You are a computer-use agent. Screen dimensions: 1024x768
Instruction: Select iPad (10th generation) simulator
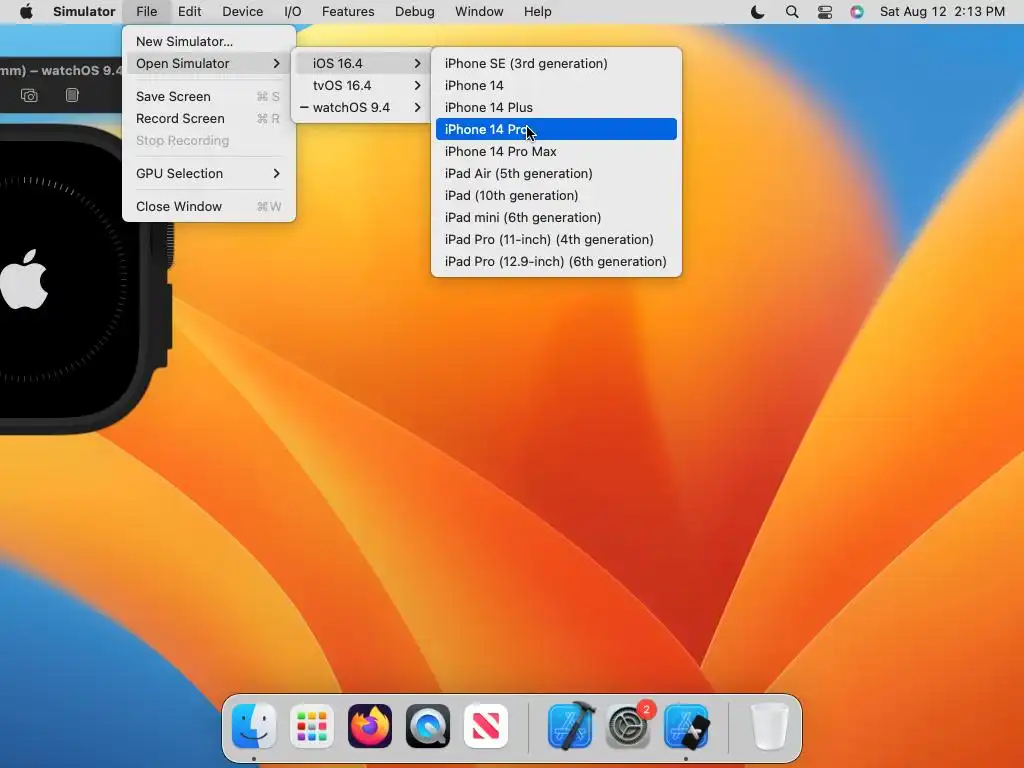tap(556, 195)
